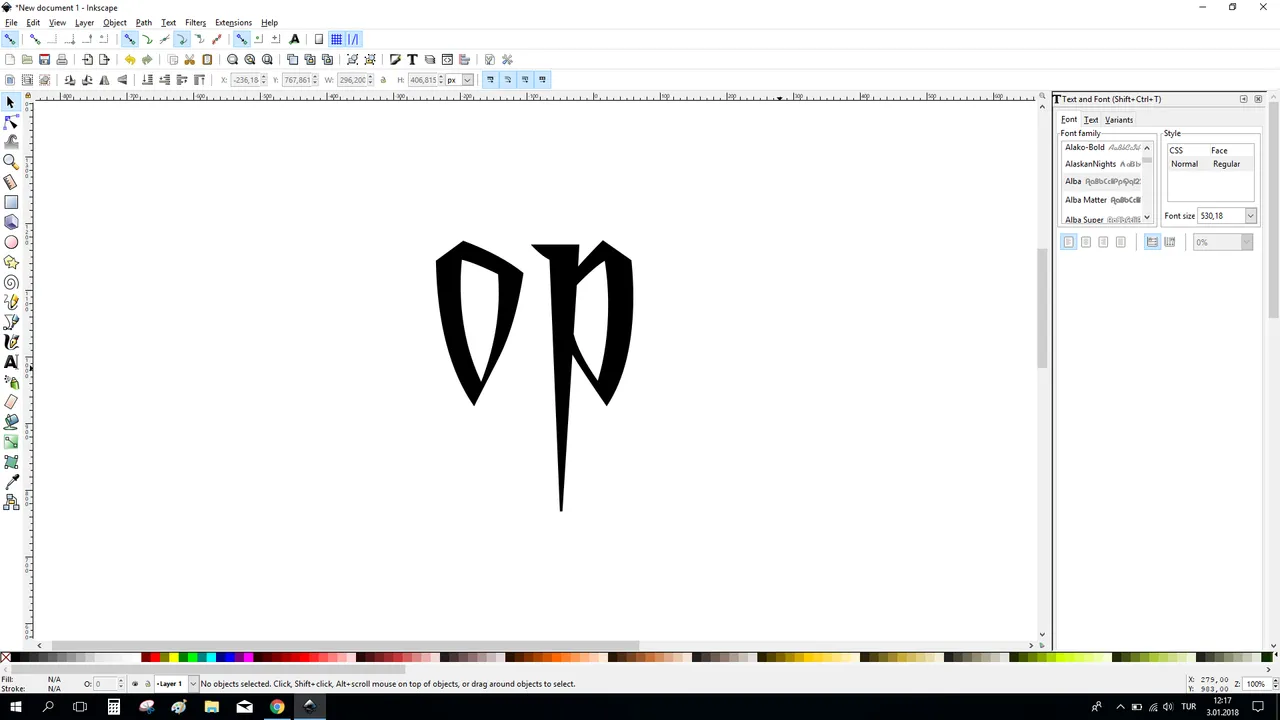The width and height of the screenshot is (1280, 720).
Task: Toggle width-height lock icon
Action: tap(383, 80)
